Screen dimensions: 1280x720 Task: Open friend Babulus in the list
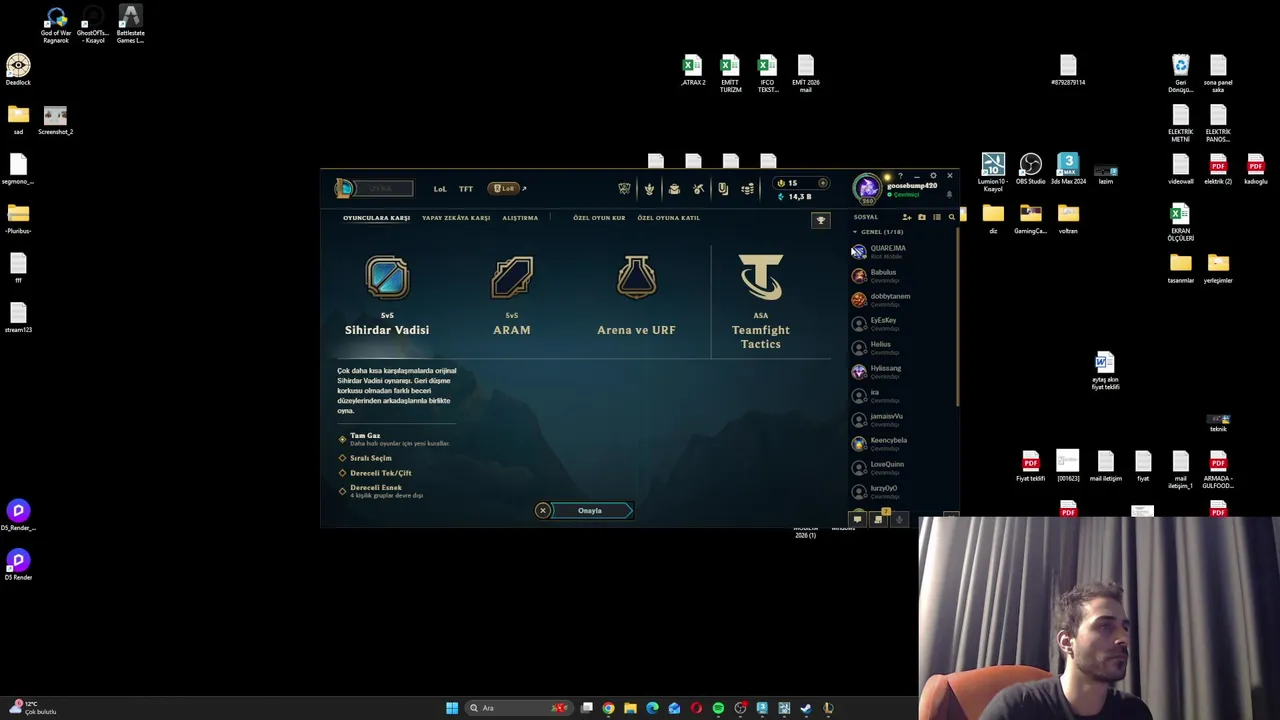[x=903, y=275]
